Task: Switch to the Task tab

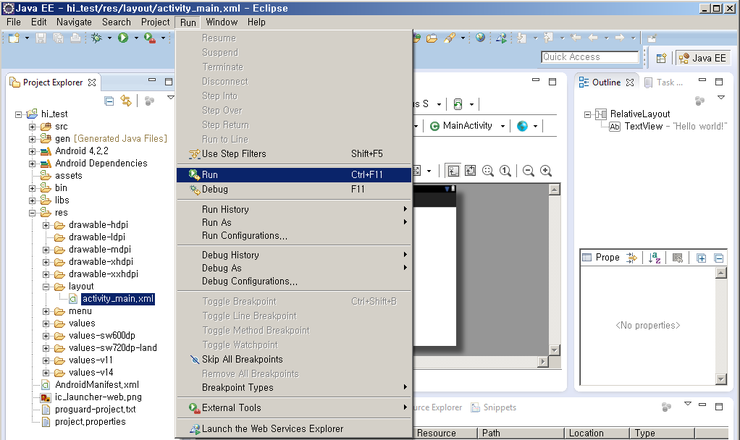Action: [x=664, y=82]
